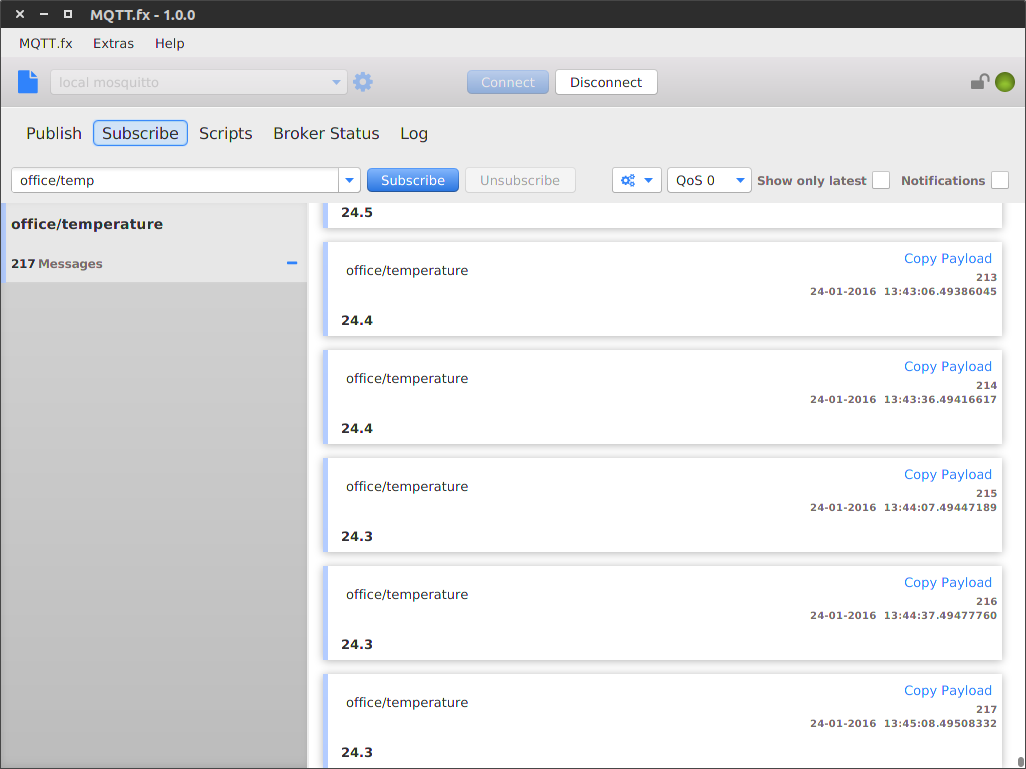Click timestamp 13:45:08.49508332
This screenshot has height=769, width=1026.
[940, 723]
